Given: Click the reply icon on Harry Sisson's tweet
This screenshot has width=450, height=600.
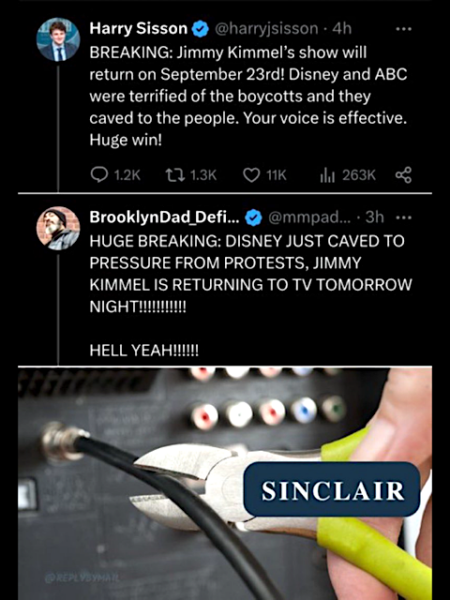Looking at the screenshot, I should [99, 175].
